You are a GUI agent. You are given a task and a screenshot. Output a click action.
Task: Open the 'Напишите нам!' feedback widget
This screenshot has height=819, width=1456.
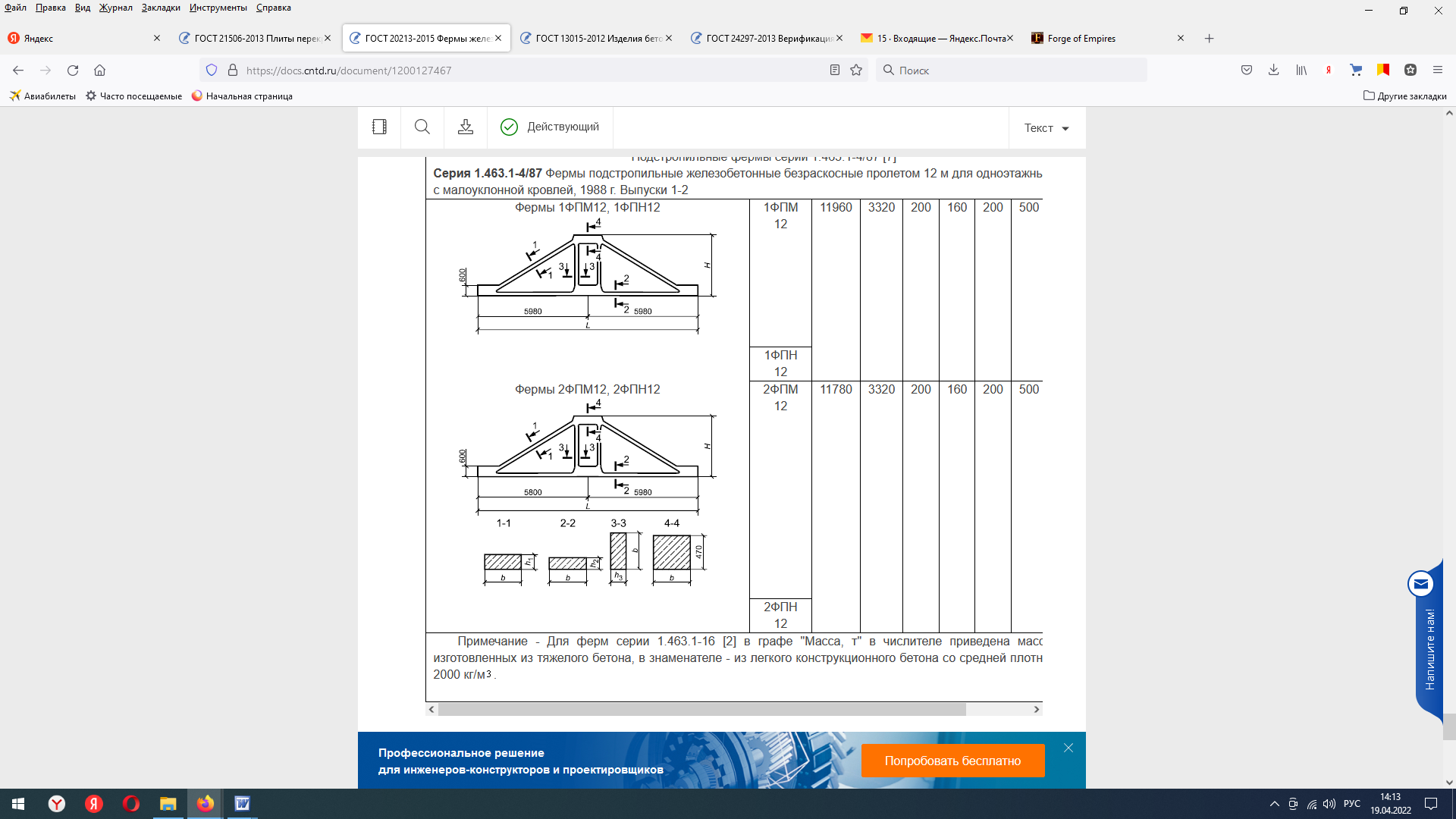point(1429,641)
